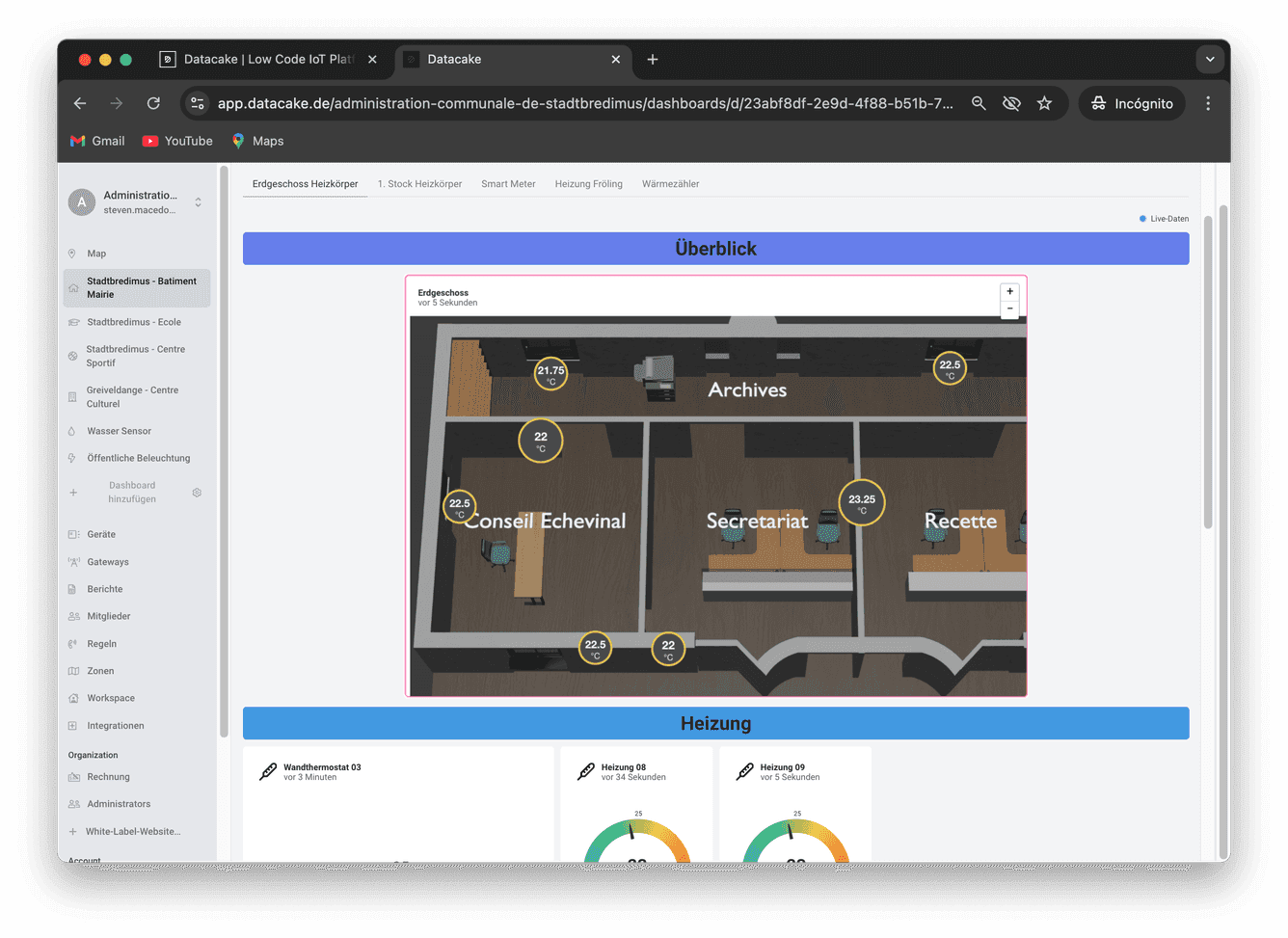Open the Gmail bookmark

coord(97,141)
